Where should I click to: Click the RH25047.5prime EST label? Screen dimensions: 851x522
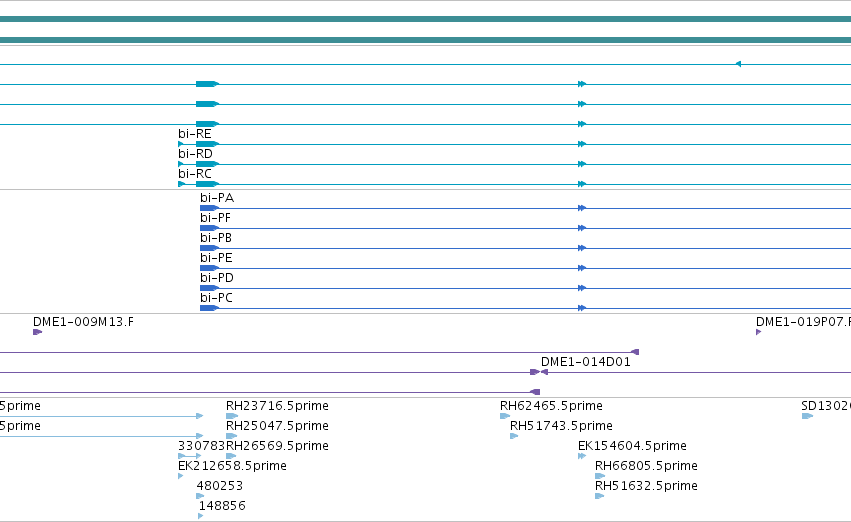point(277,426)
